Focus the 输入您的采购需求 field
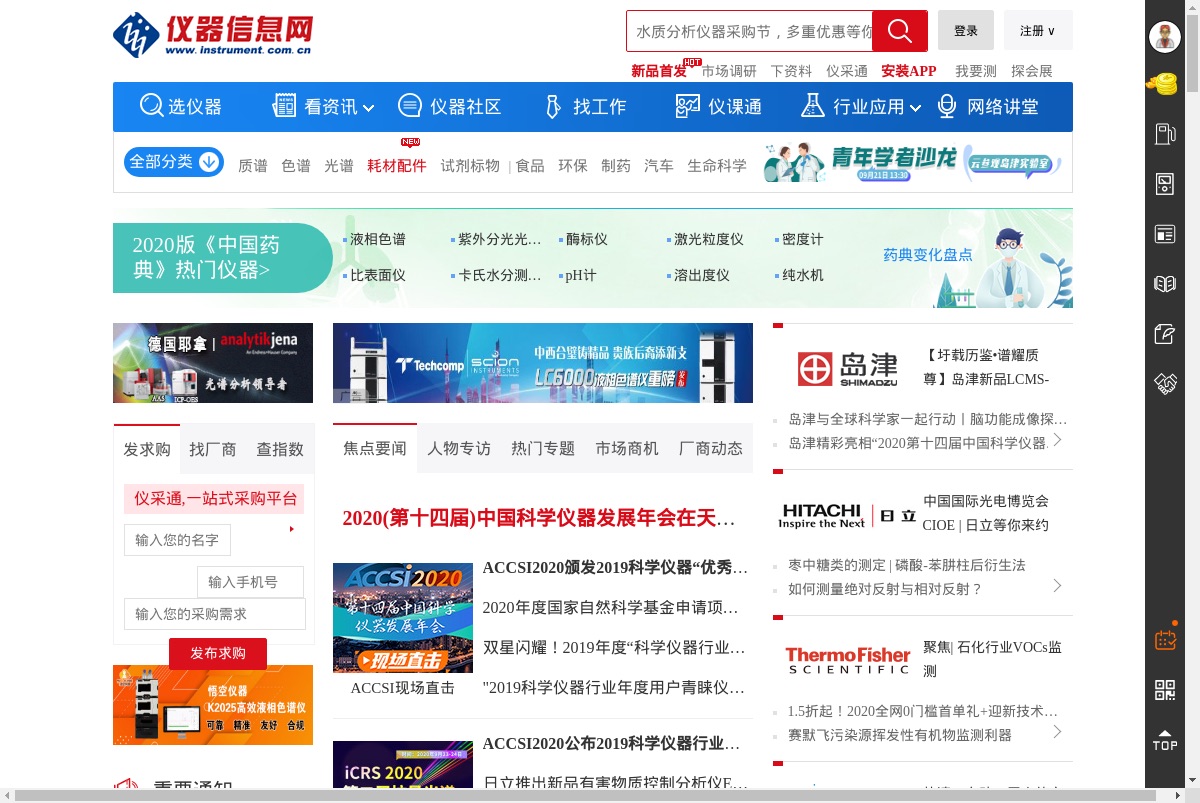This screenshot has width=1200, height=803. [215, 614]
